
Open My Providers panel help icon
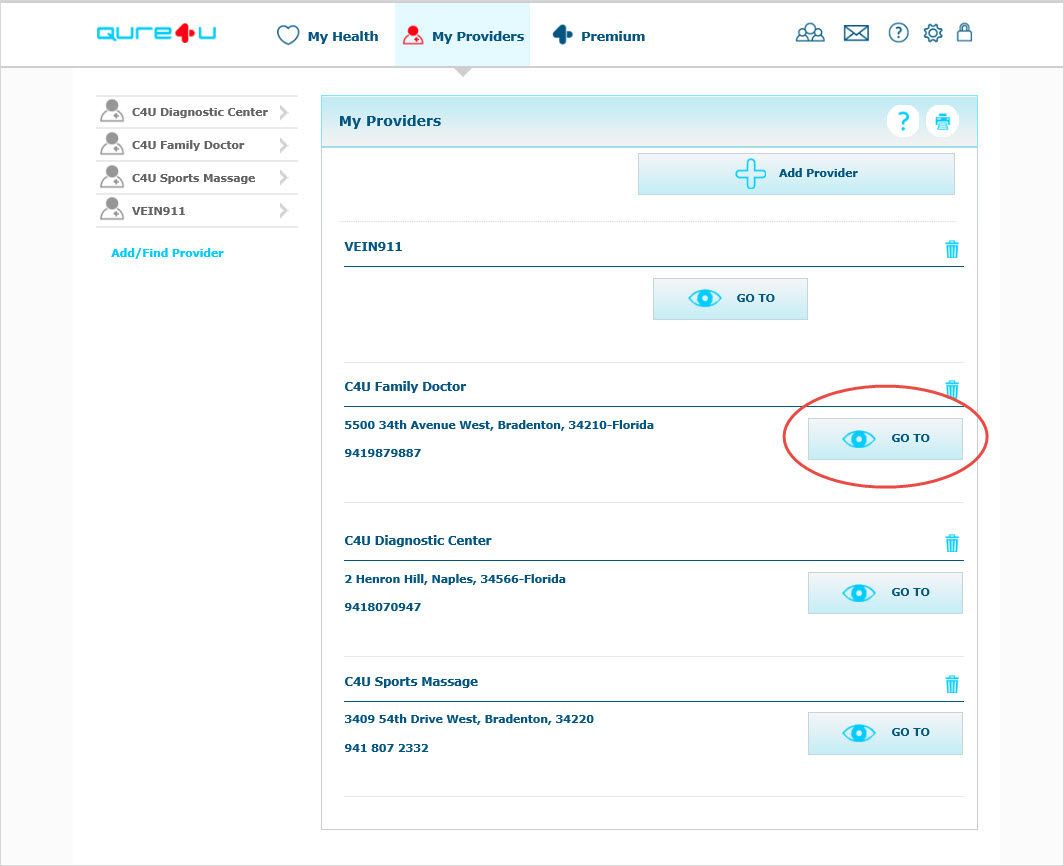[x=902, y=121]
